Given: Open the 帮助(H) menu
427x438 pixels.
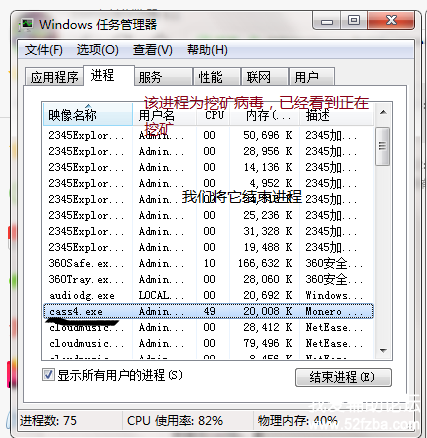Looking at the screenshot, I should pos(207,50).
